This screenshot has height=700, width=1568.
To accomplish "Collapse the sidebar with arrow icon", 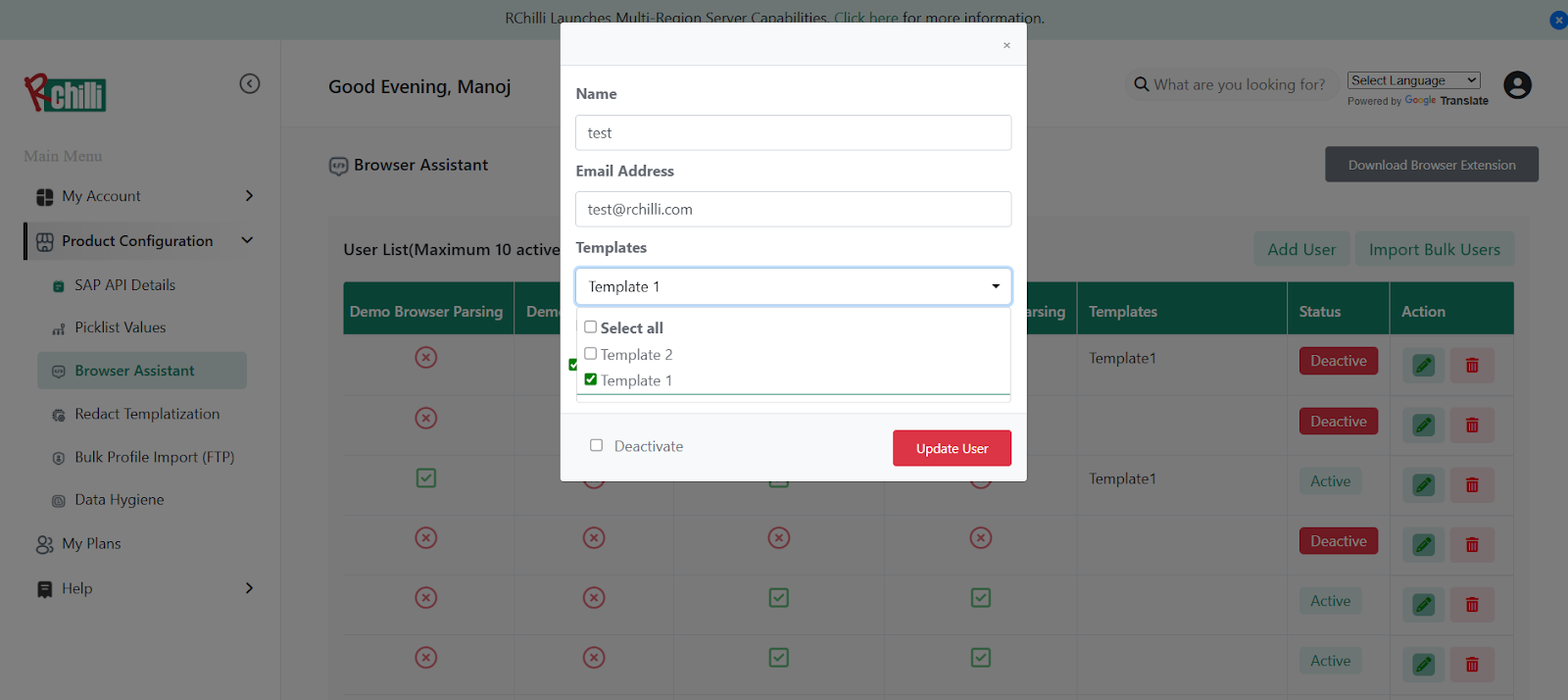I will 250,84.
